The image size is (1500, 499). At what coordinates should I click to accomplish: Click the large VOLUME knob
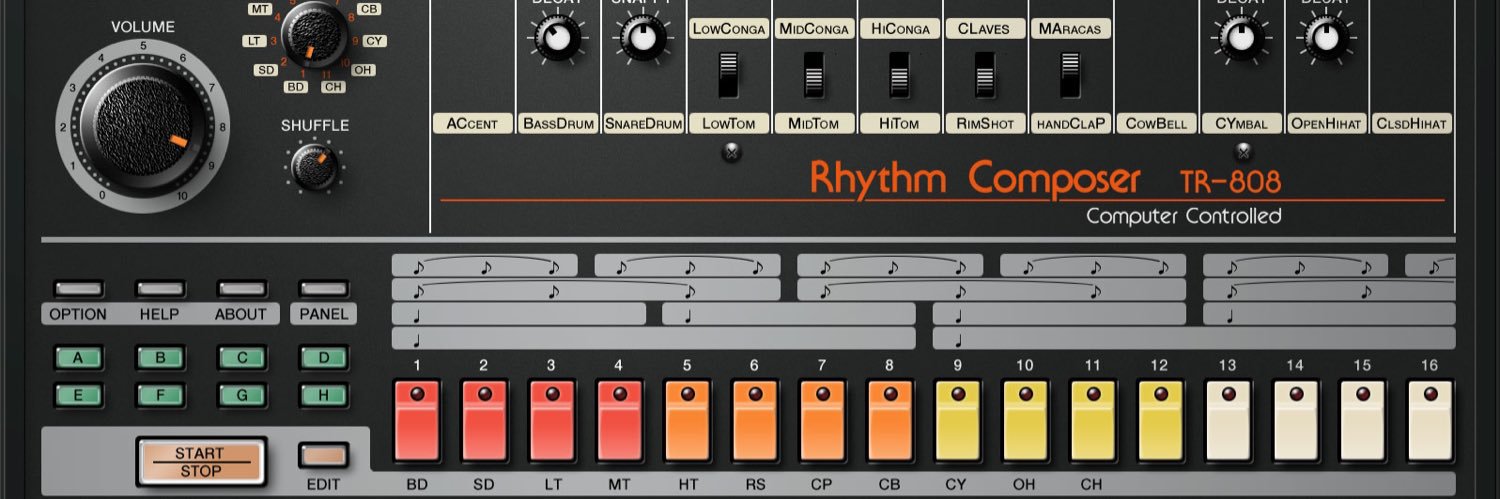[143, 127]
